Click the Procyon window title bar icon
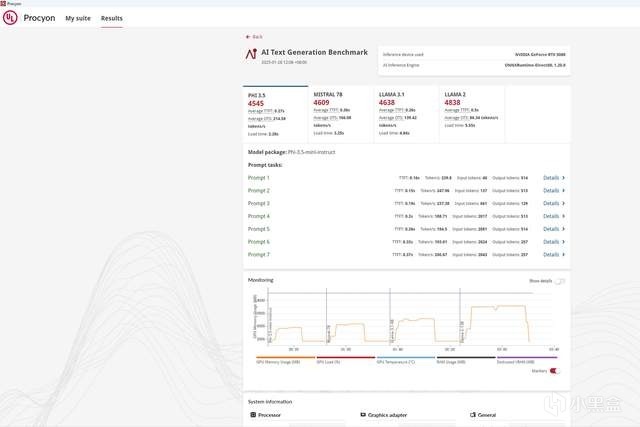Viewport: 640px width, 427px height. 3,3
